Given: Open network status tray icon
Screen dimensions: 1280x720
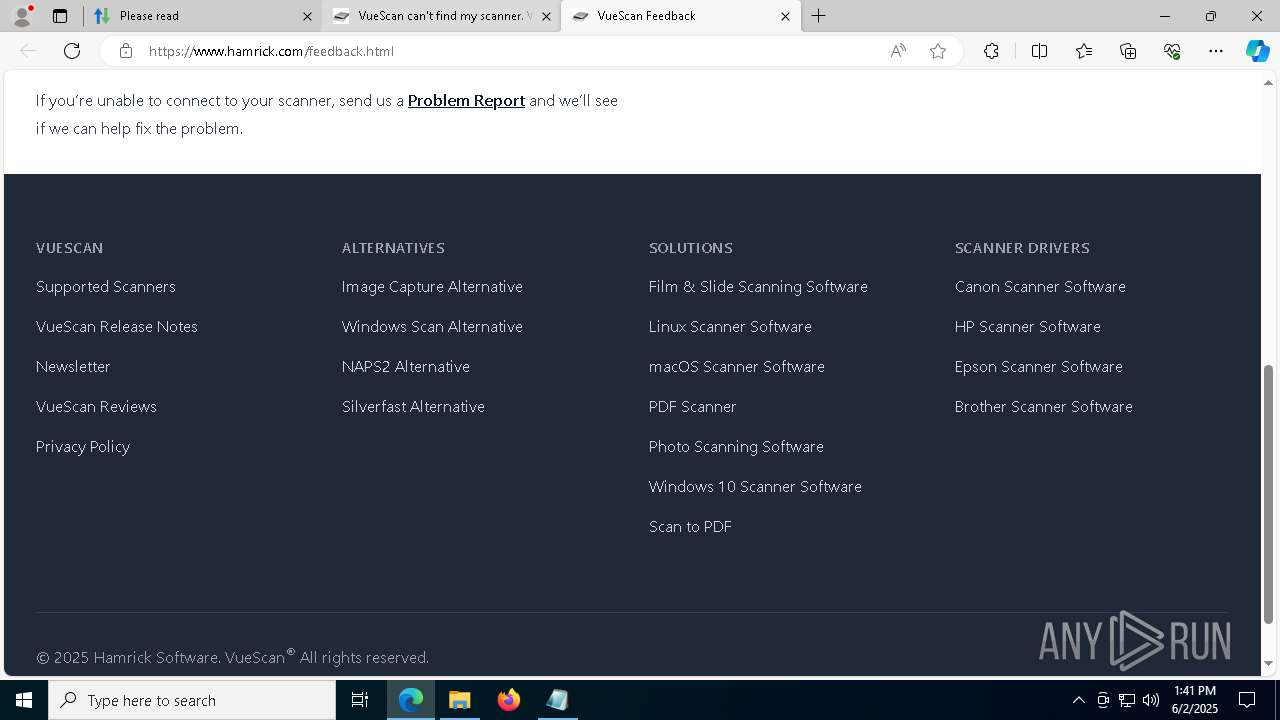Looking at the screenshot, I should [1127, 700].
